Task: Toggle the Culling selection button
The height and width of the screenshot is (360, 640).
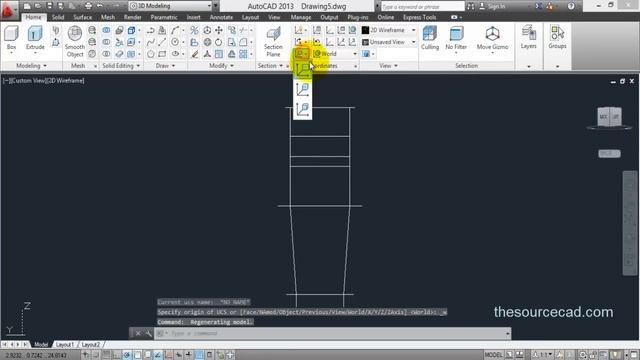Action: 430,38
